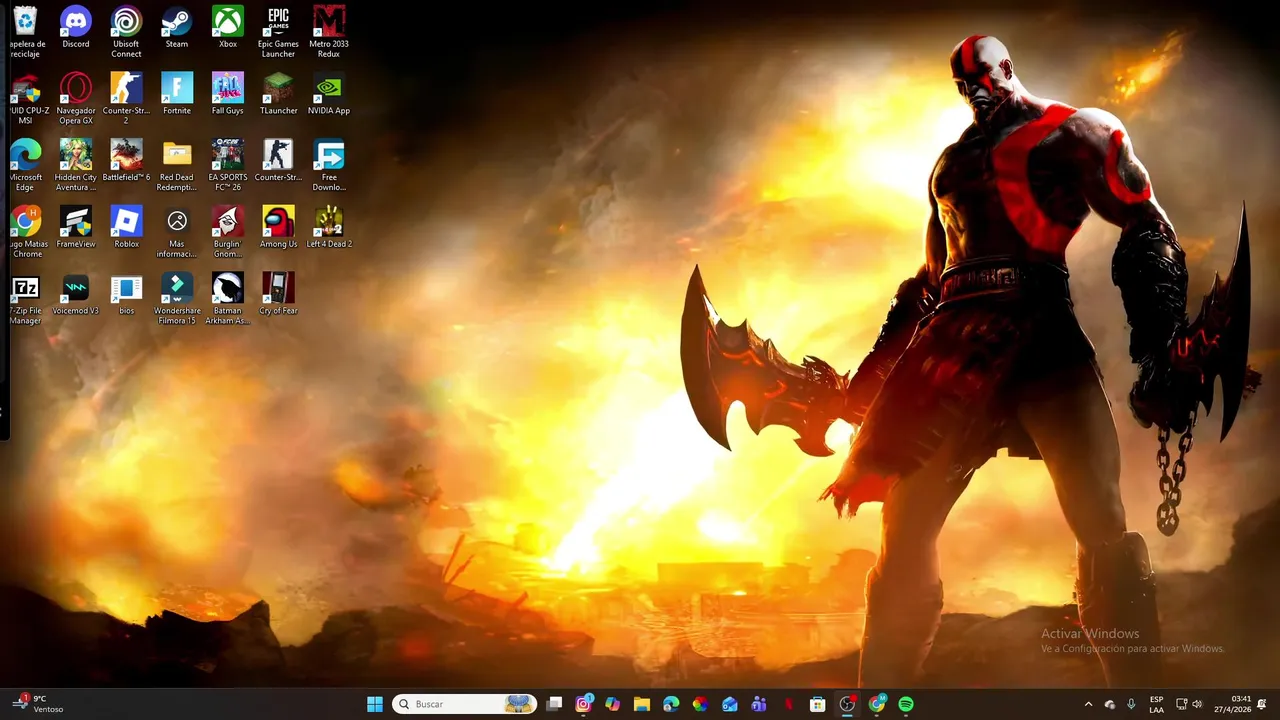The width and height of the screenshot is (1280, 720).
Task: Select the TLauncher Minecraft icon
Action: [278, 95]
